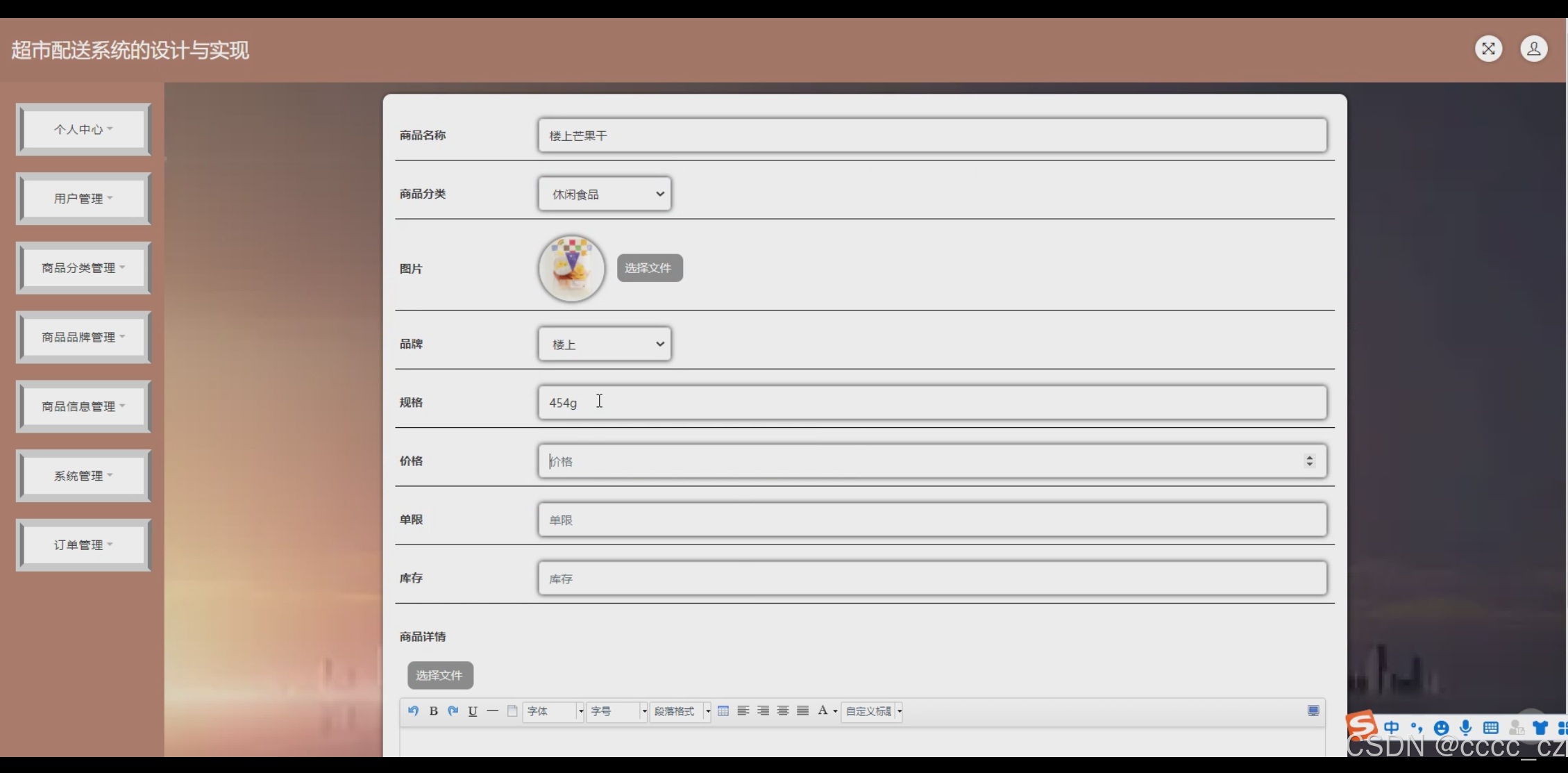The width and height of the screenshot is (1568, 773).
Task: Click 选择文件 button next to product image
Action: [649, 268]
